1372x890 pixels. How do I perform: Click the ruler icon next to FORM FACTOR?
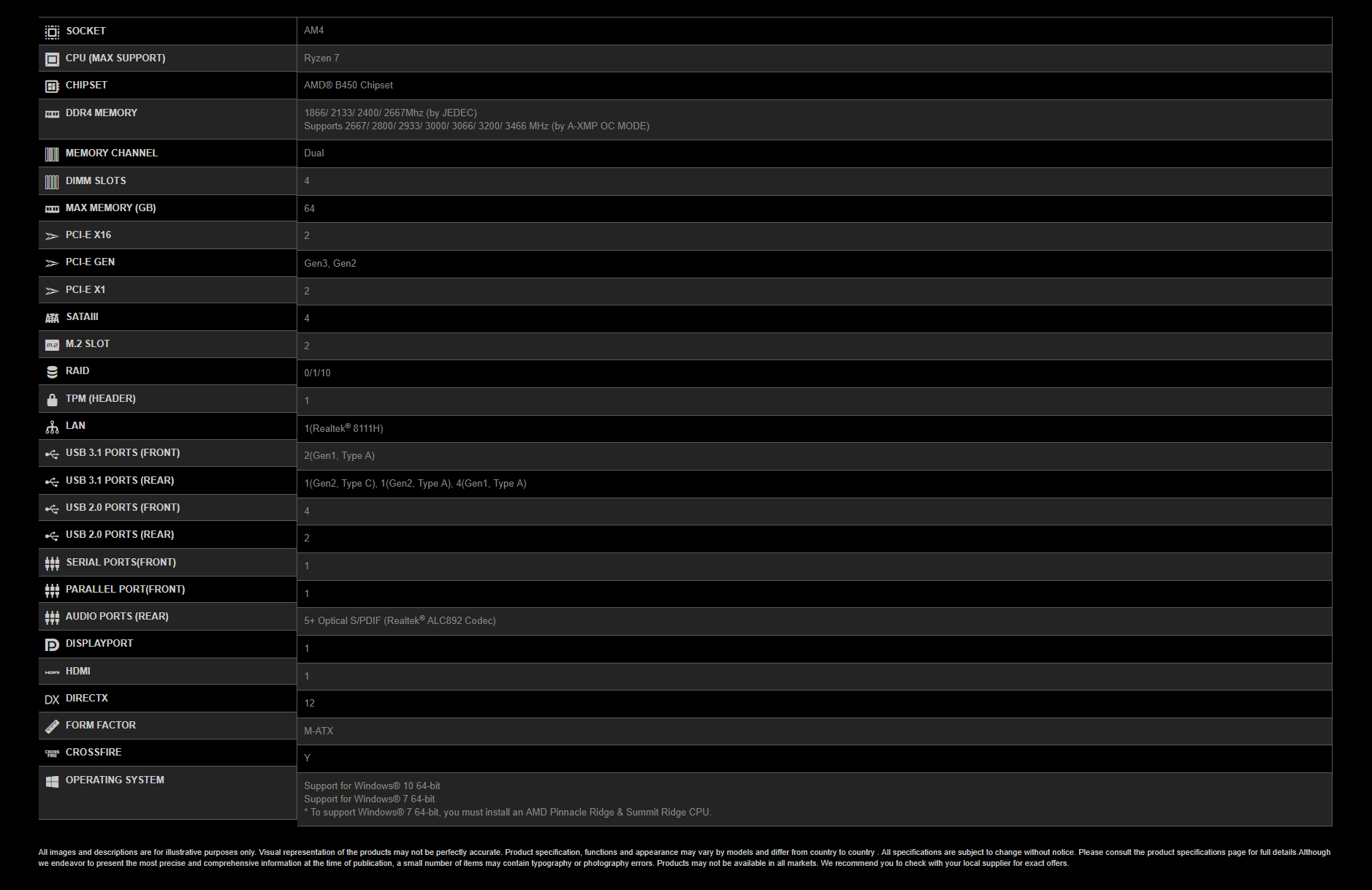[x=52, y=726]
